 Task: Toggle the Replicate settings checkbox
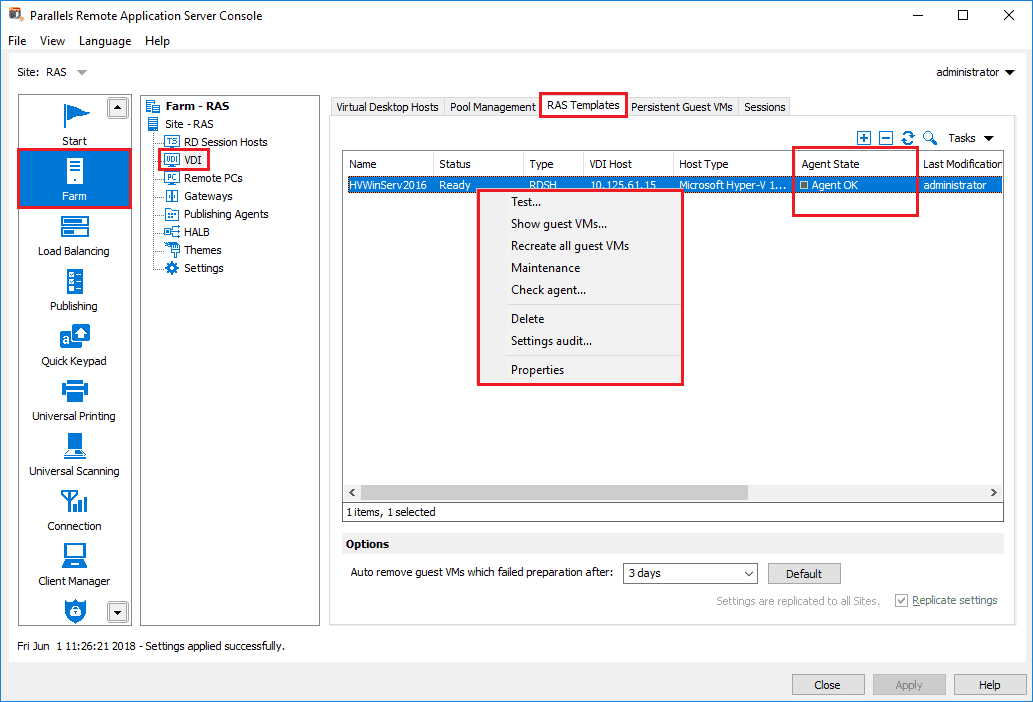(x=901, y=601)
